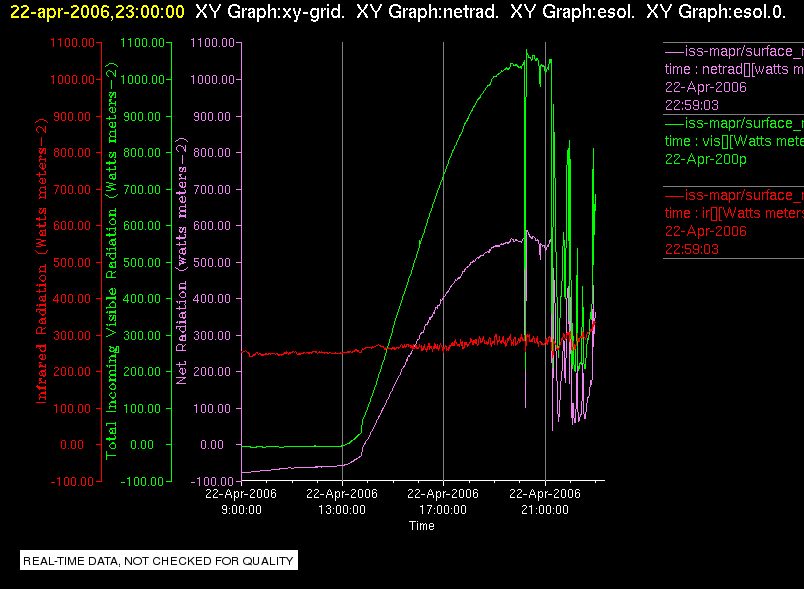The width and height of the screenshot is (804, 589).
Task: Click the 'time : netrad' legend line
Action: tap(734, 69)
